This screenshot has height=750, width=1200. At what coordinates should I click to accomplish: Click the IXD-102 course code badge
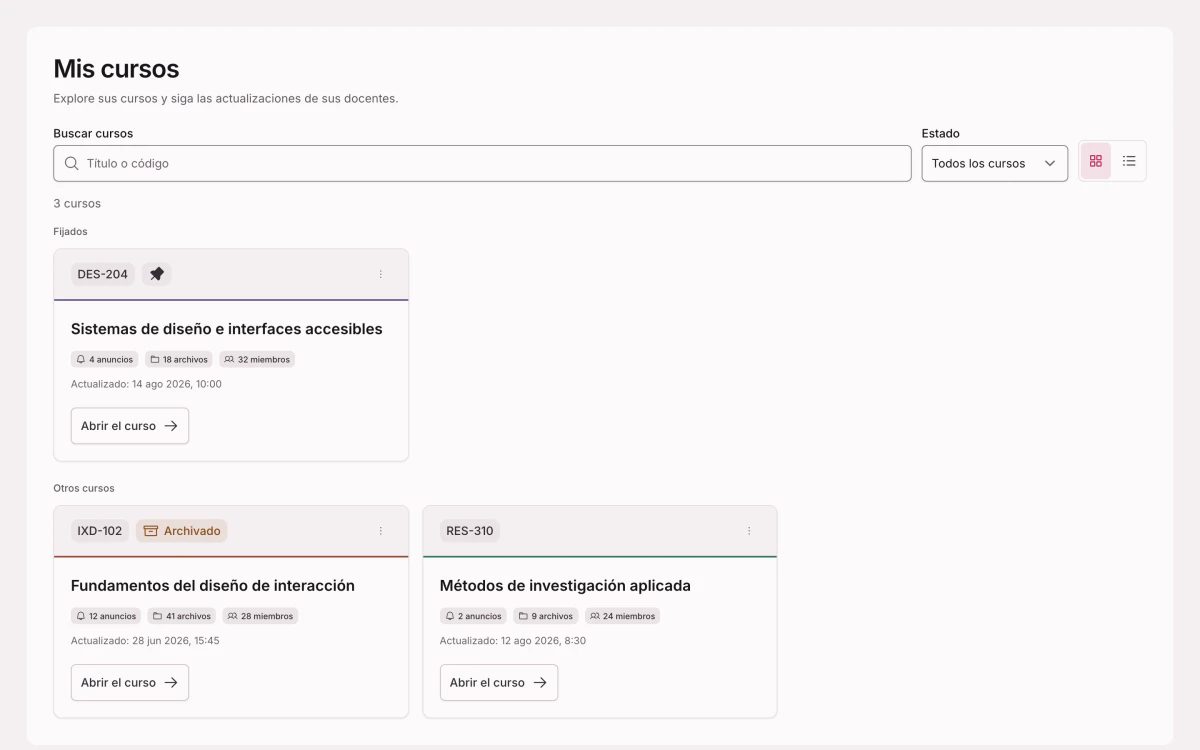click(x=100, y=531)
